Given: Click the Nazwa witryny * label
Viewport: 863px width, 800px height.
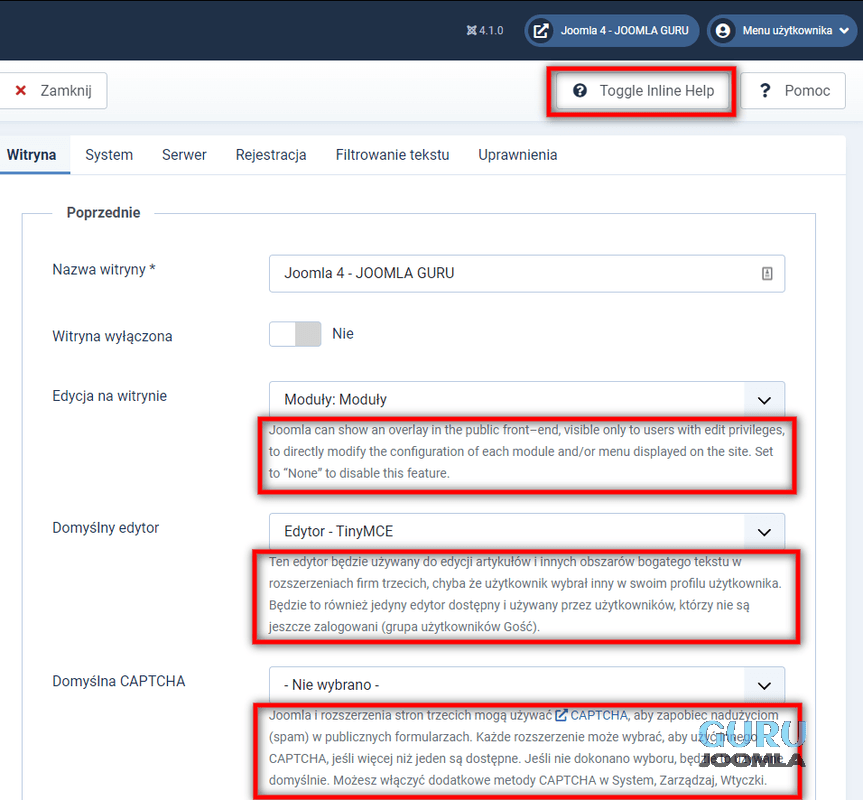Looking at the screenshot, I should click(x=104, y=270).
